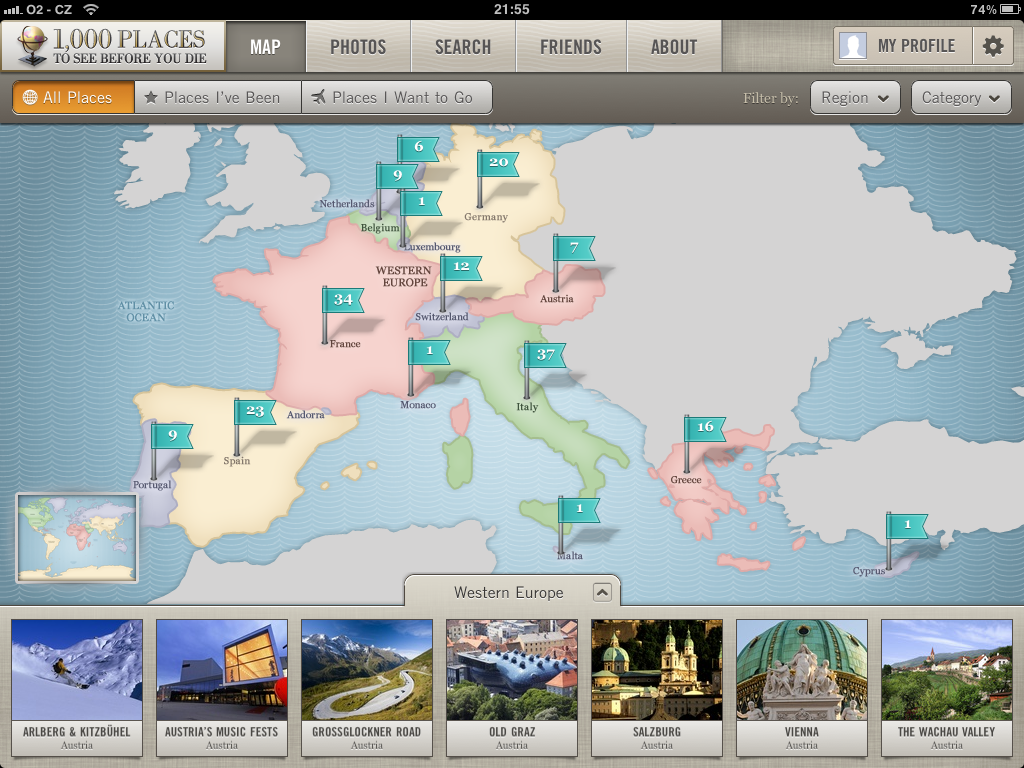Tap the clock showing 21:55
The width and height of the screenshot is (1024, 768).
[x=511, y=9]
